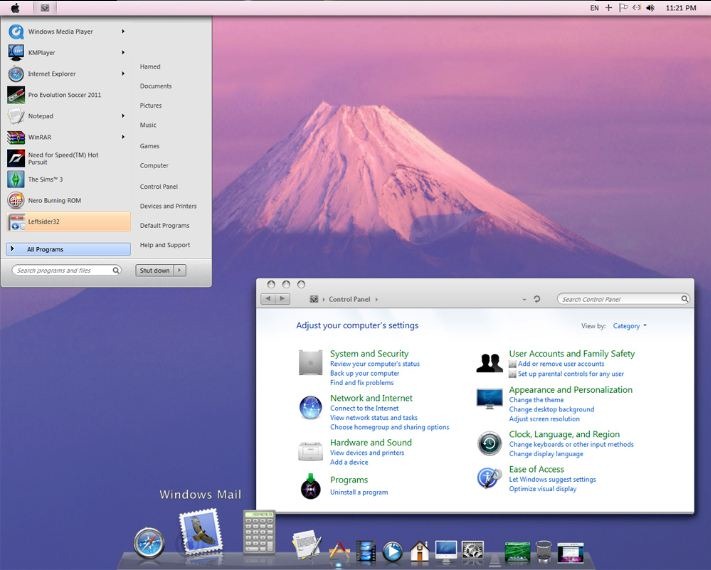Expand the breadcrumb arrow after Control Panel
The height and width of the screenshot is (570, 711).
click(376, 299)
